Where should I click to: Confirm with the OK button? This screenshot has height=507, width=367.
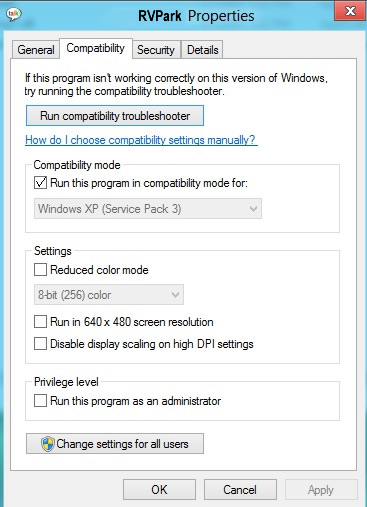point(159,490)
